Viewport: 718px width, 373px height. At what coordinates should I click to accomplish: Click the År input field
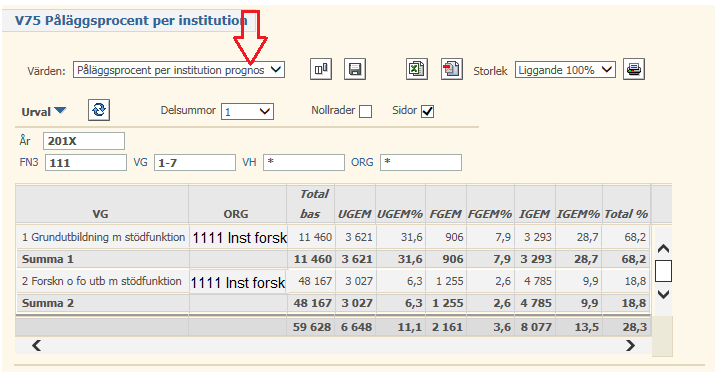pyautogui.click(x=84, y=141)
